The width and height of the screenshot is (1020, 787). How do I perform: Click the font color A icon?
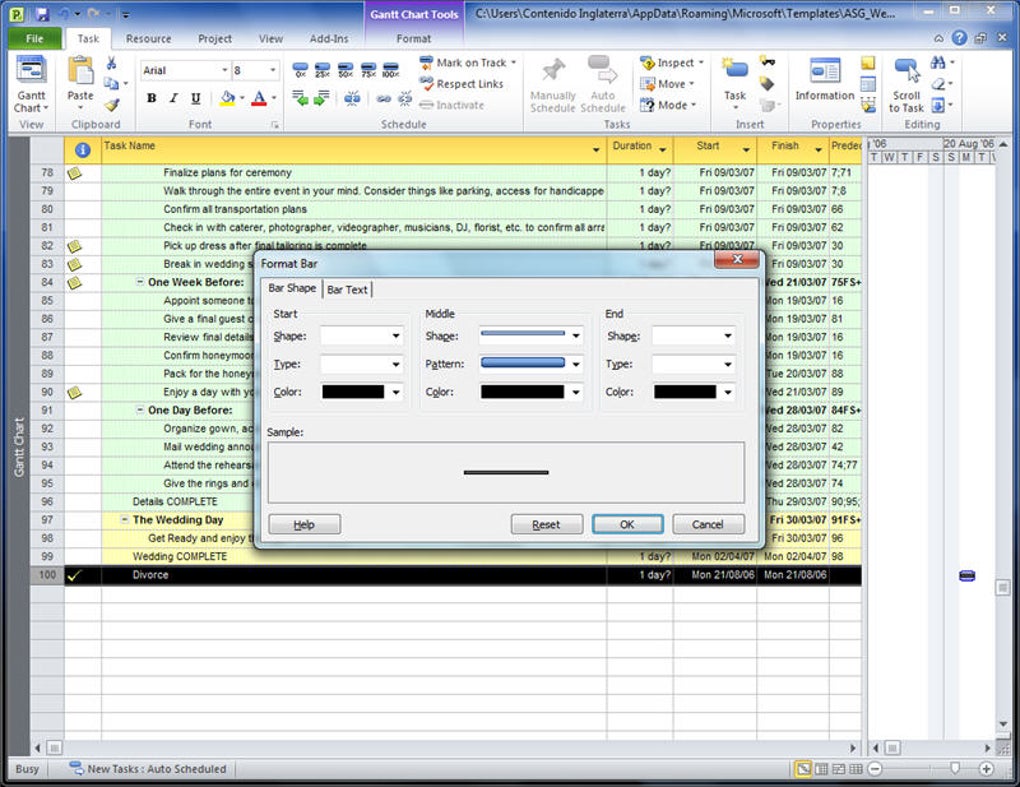(259, 98)
